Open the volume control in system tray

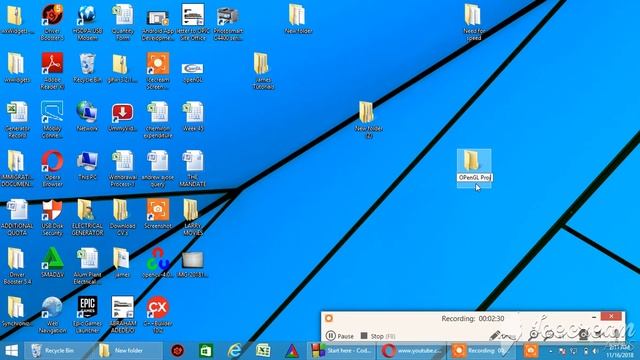tap(596, 351)
